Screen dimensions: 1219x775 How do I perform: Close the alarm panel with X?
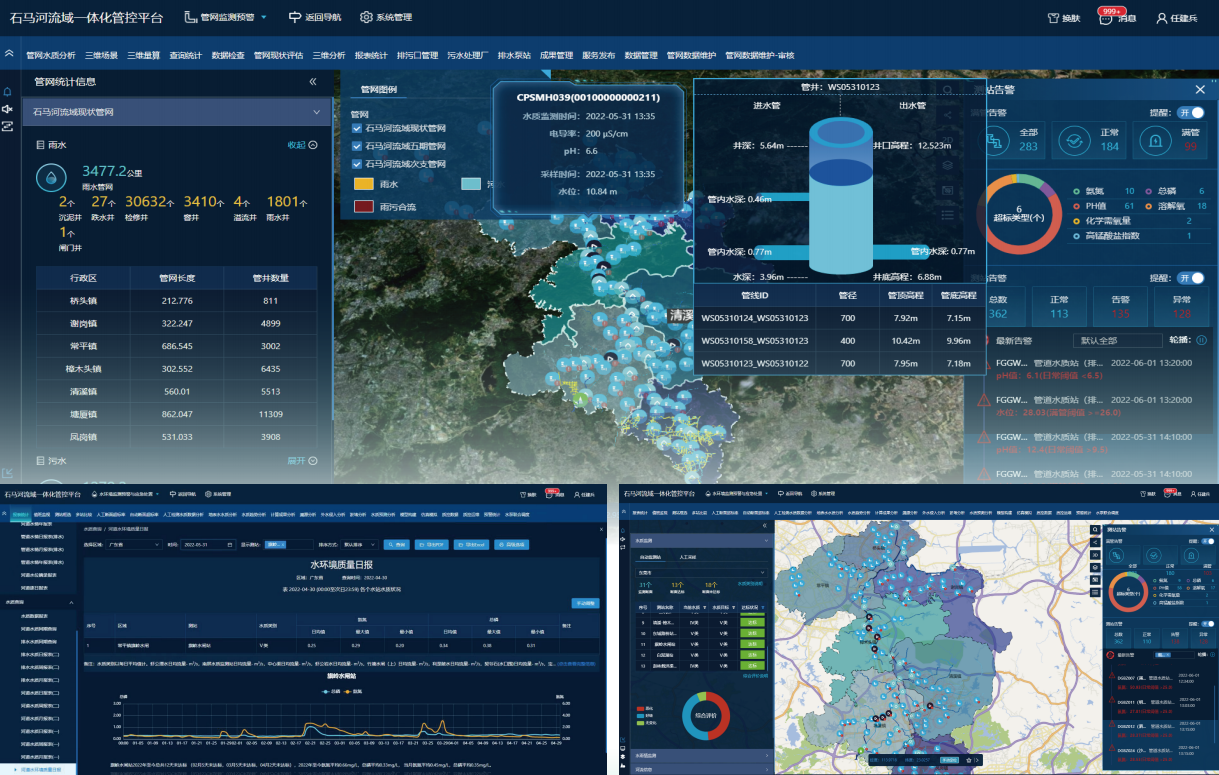pos(1200,89)
